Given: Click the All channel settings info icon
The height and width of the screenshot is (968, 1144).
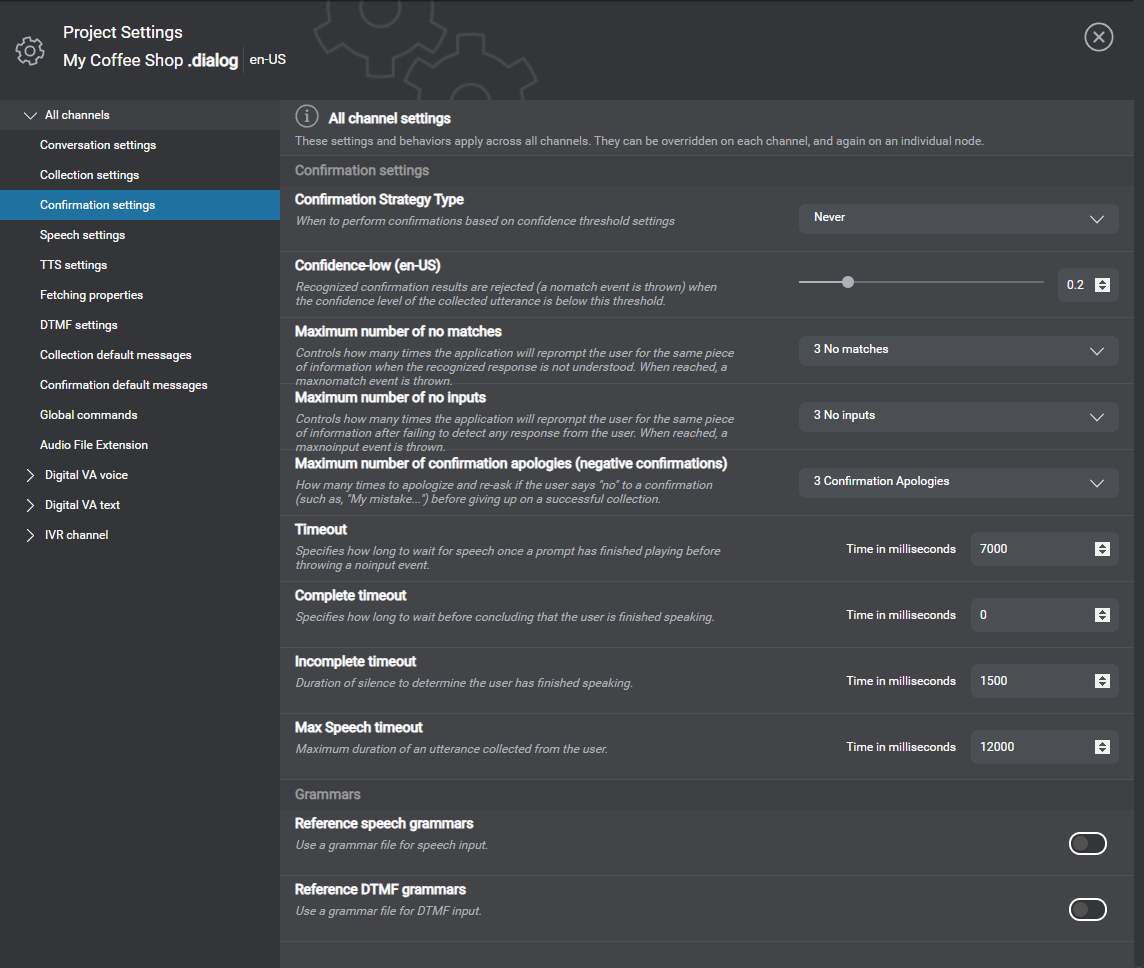Looking at the screenshot, I should point(308,117).
